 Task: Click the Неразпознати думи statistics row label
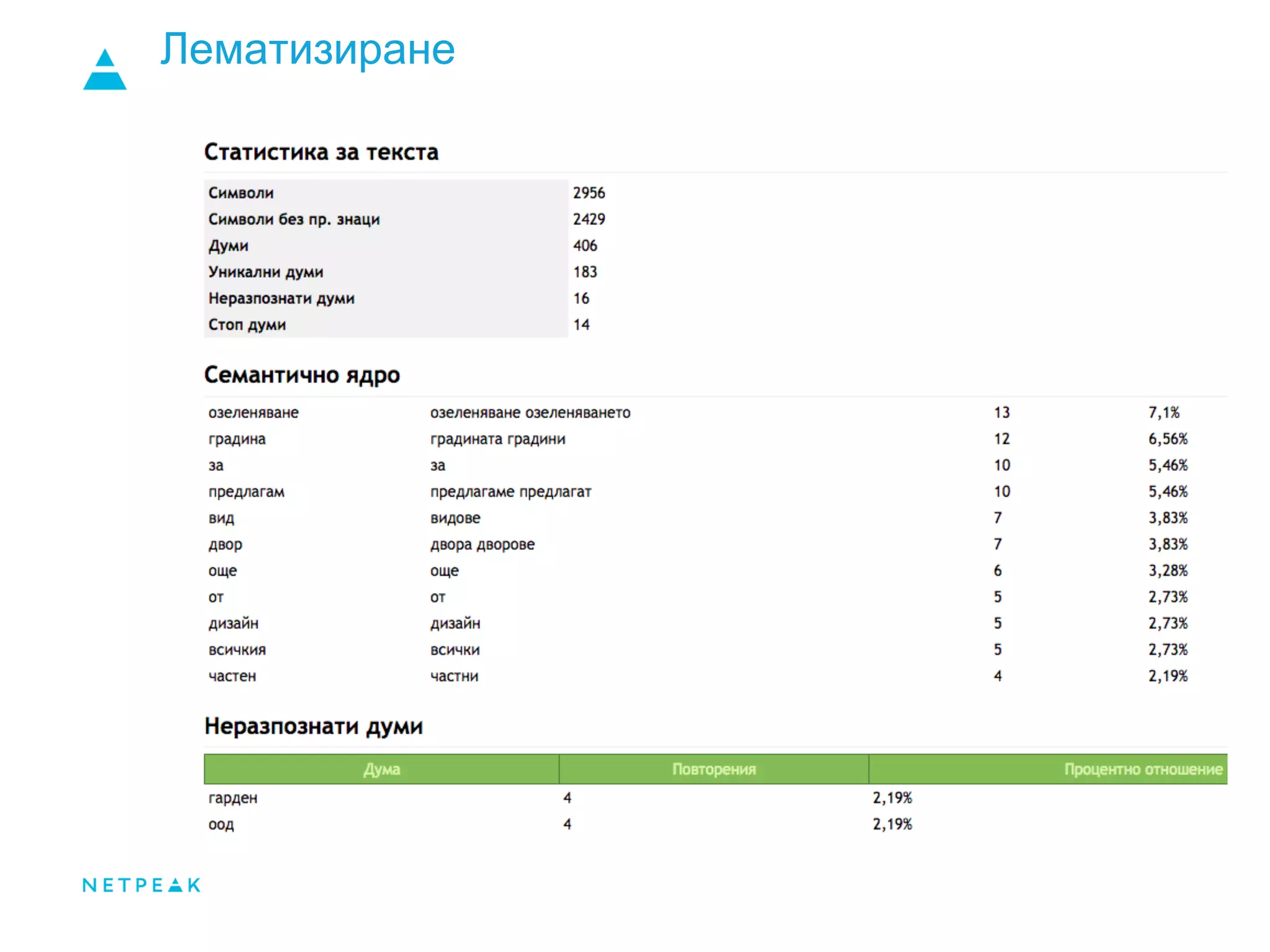click(x=282, y=299)
